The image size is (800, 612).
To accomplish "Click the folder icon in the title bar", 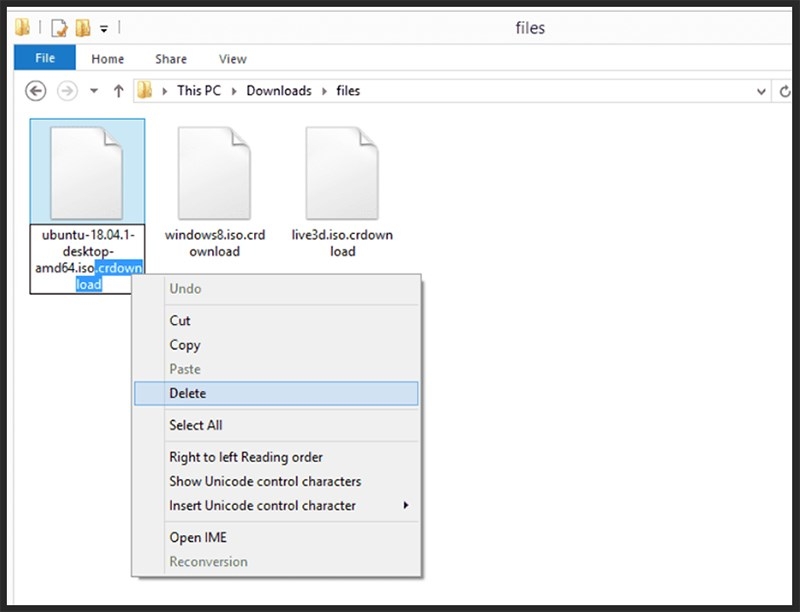I will (22, 28).
